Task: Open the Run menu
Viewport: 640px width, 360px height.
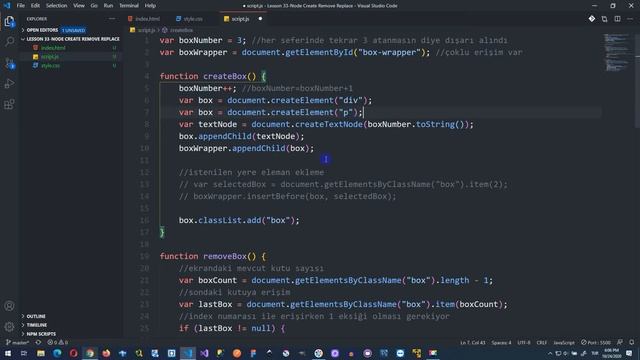Action: [x=108, y=6]
